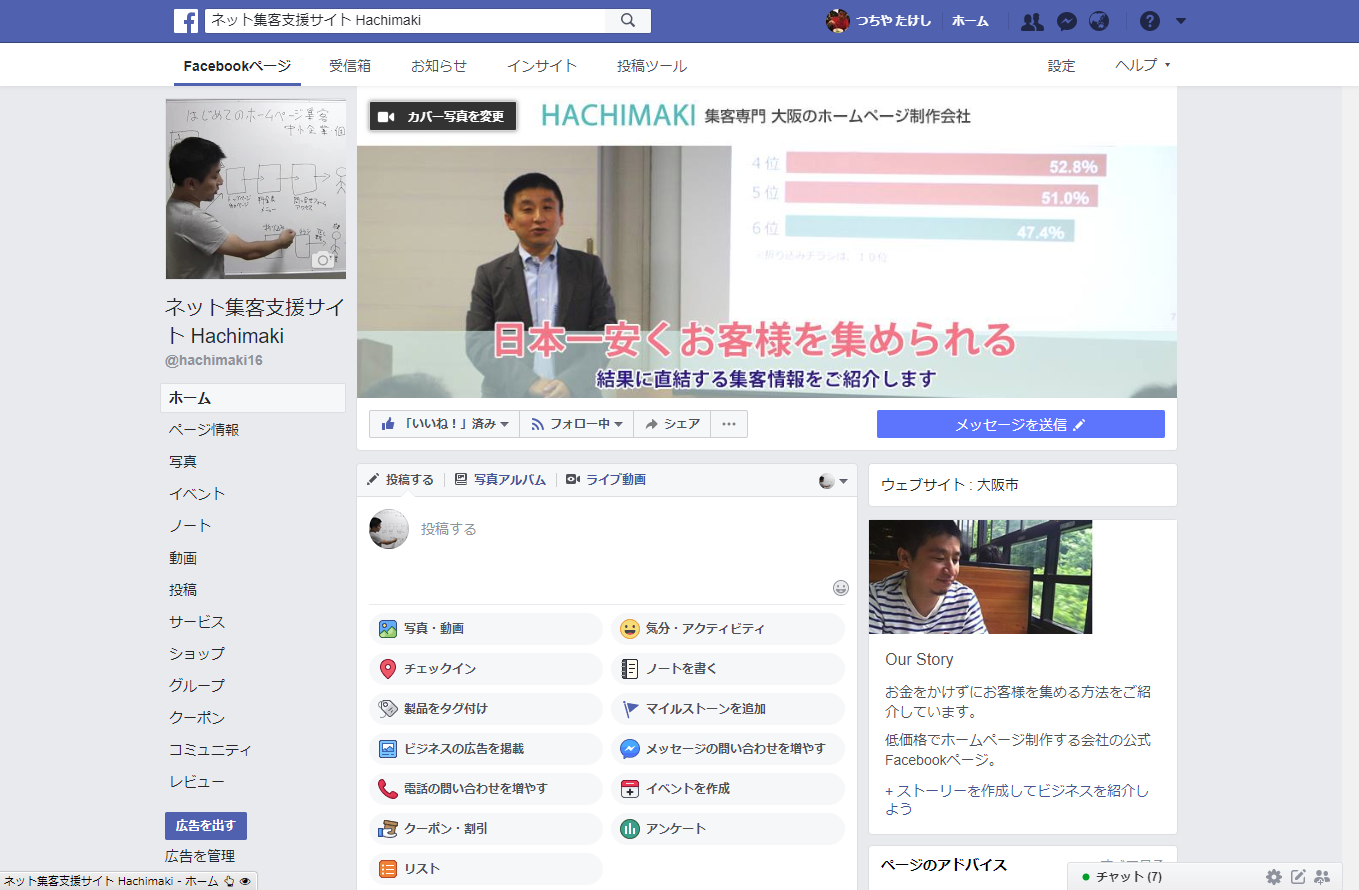Click 広告を出す button
Screen dimensions: 1359x890
(x=206, y=826)
